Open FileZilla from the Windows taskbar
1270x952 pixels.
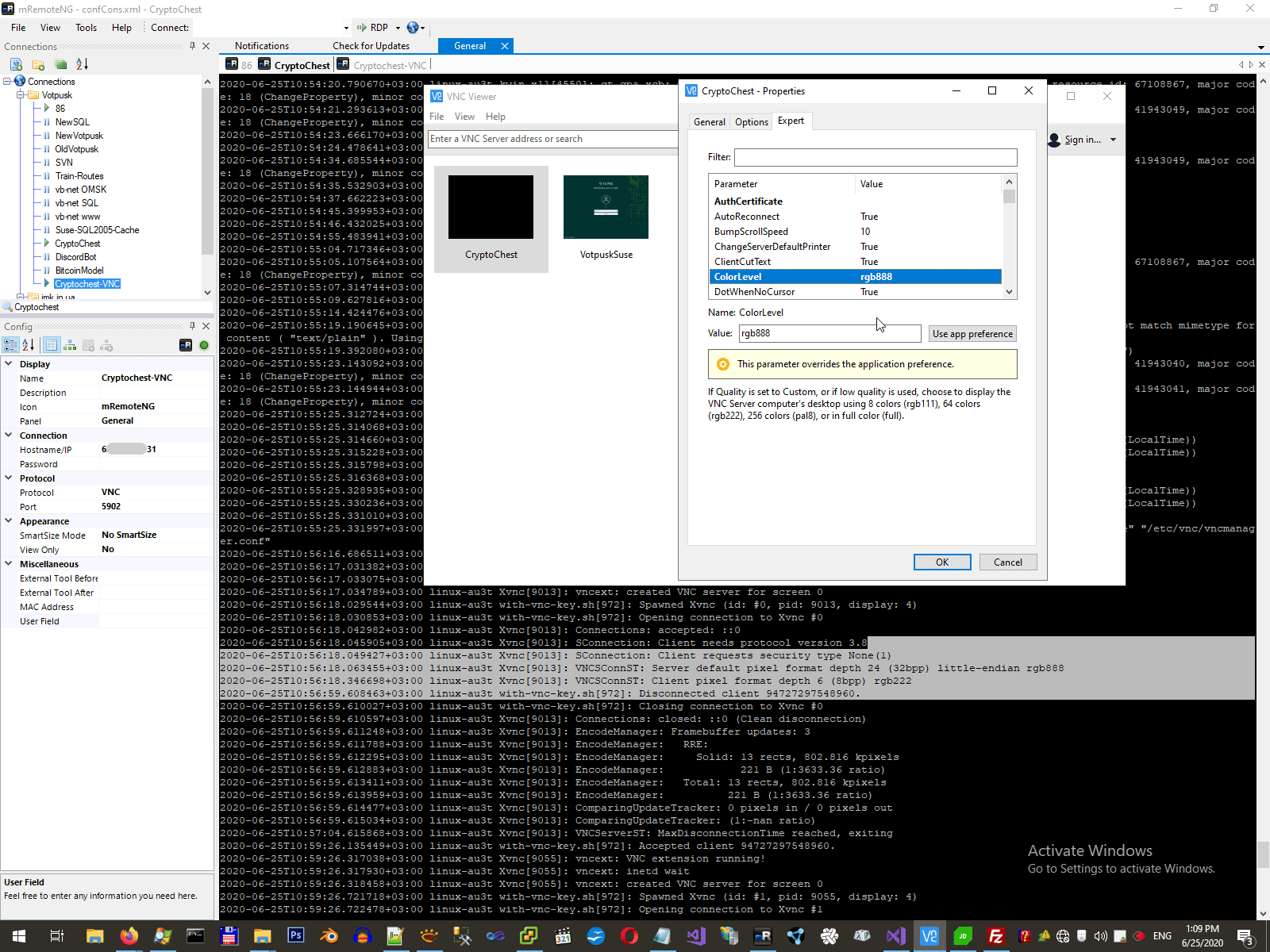pos(995,936)
